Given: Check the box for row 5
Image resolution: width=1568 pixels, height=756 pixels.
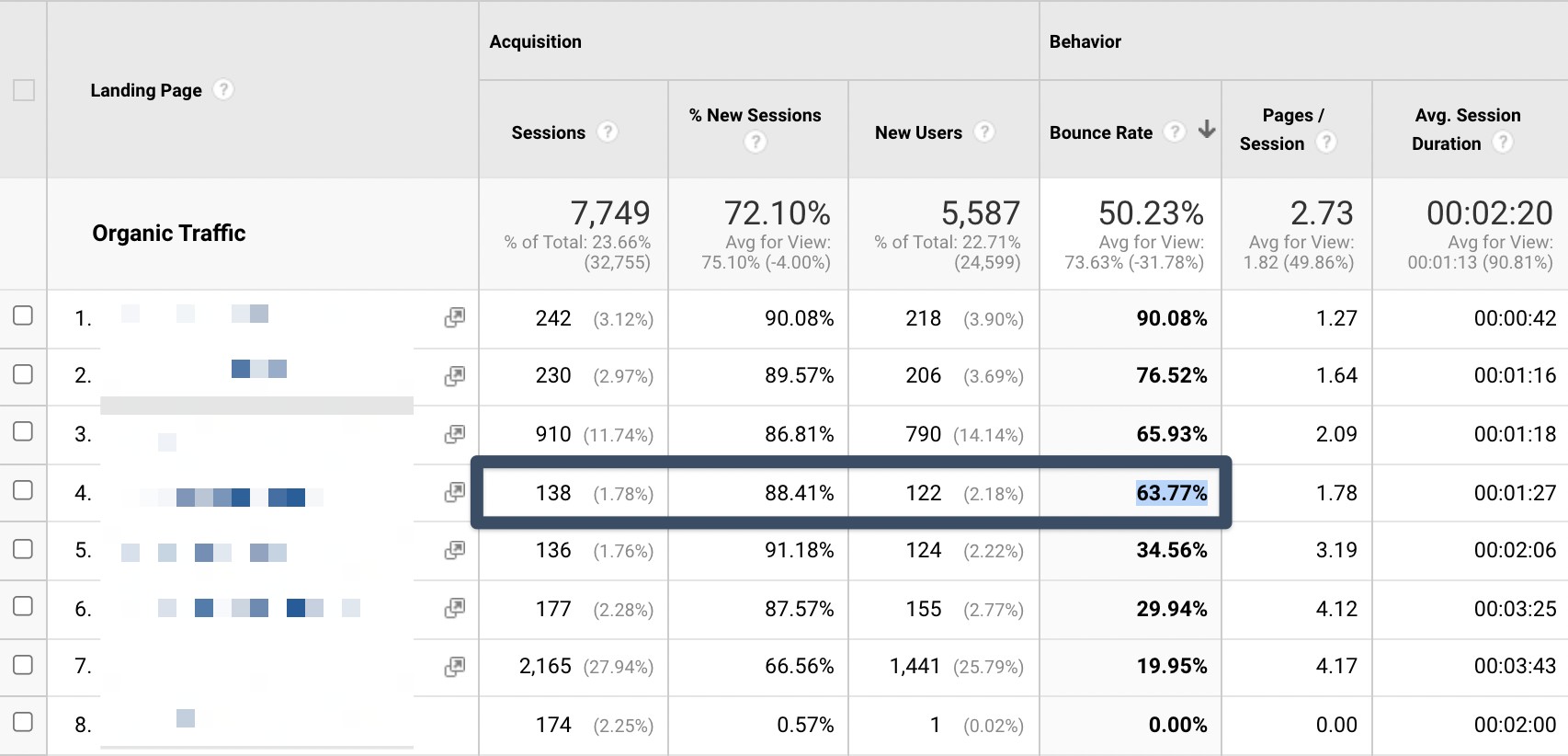Looking at the screenshot, I should (x=23, y=549).
